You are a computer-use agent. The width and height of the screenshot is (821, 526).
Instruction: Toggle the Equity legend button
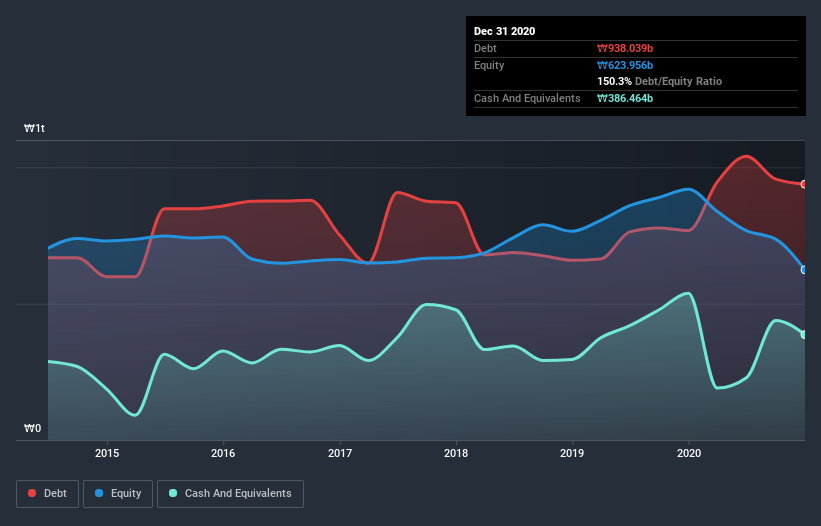118,494
